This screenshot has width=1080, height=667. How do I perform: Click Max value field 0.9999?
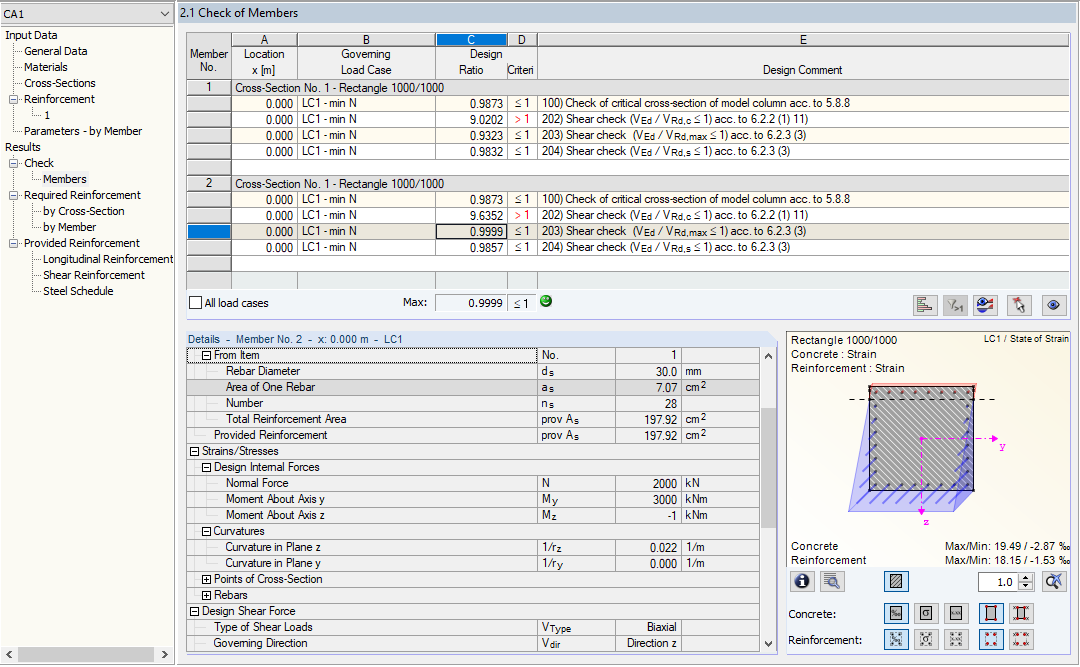pyautogui.click(x=470, y=303)
